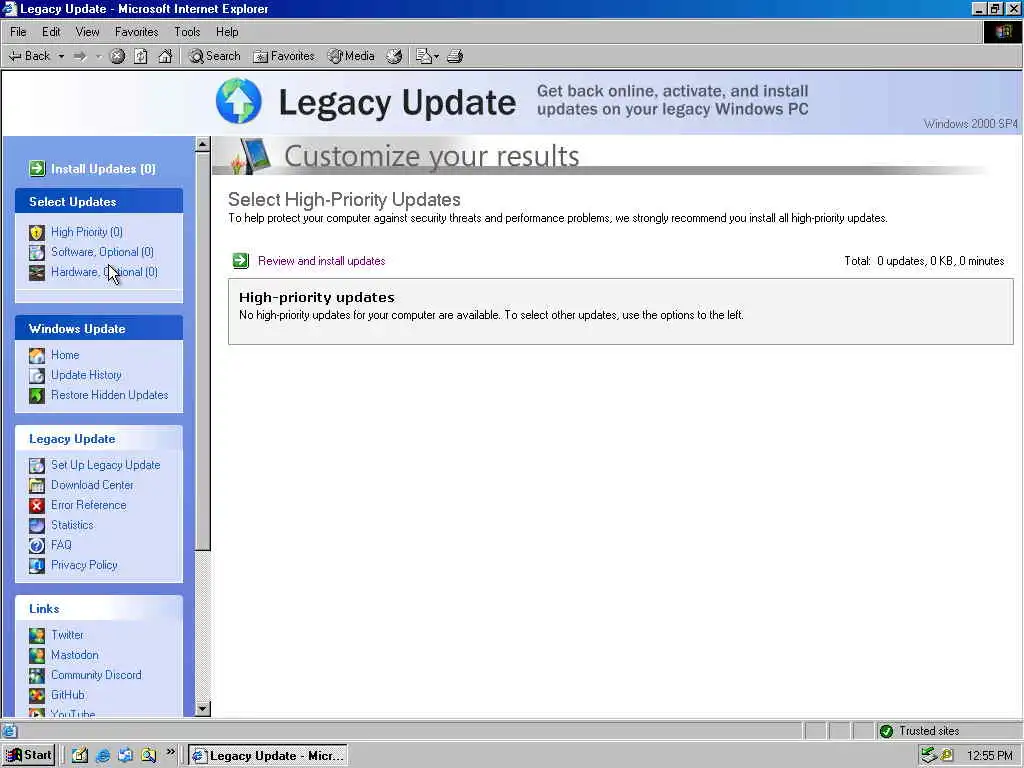Click the Home toolbar icon

[165, 56]
